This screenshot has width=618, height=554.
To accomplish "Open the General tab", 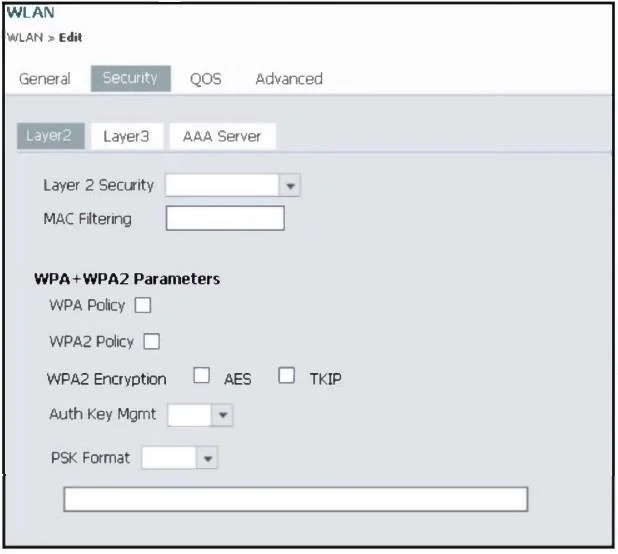I will pos(45,79).
